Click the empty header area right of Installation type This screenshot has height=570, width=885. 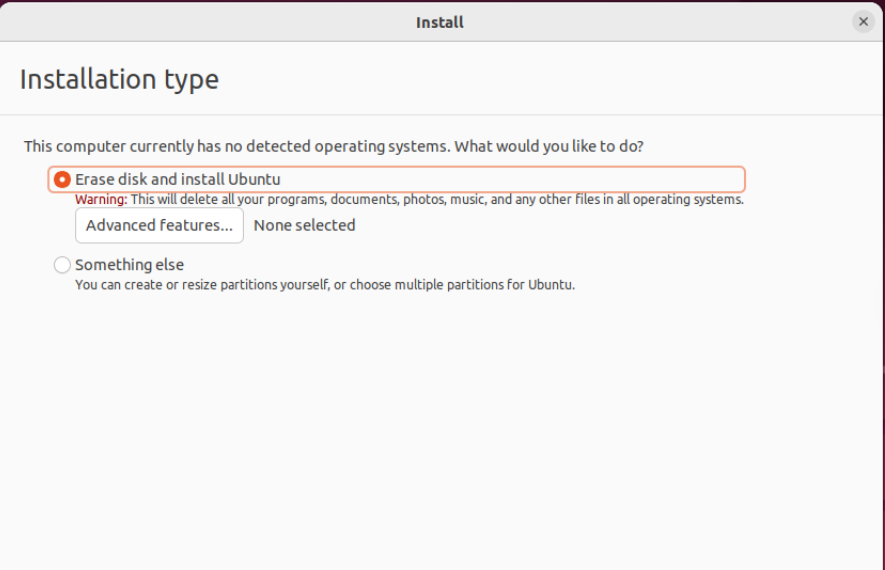(x=550, y=79)
